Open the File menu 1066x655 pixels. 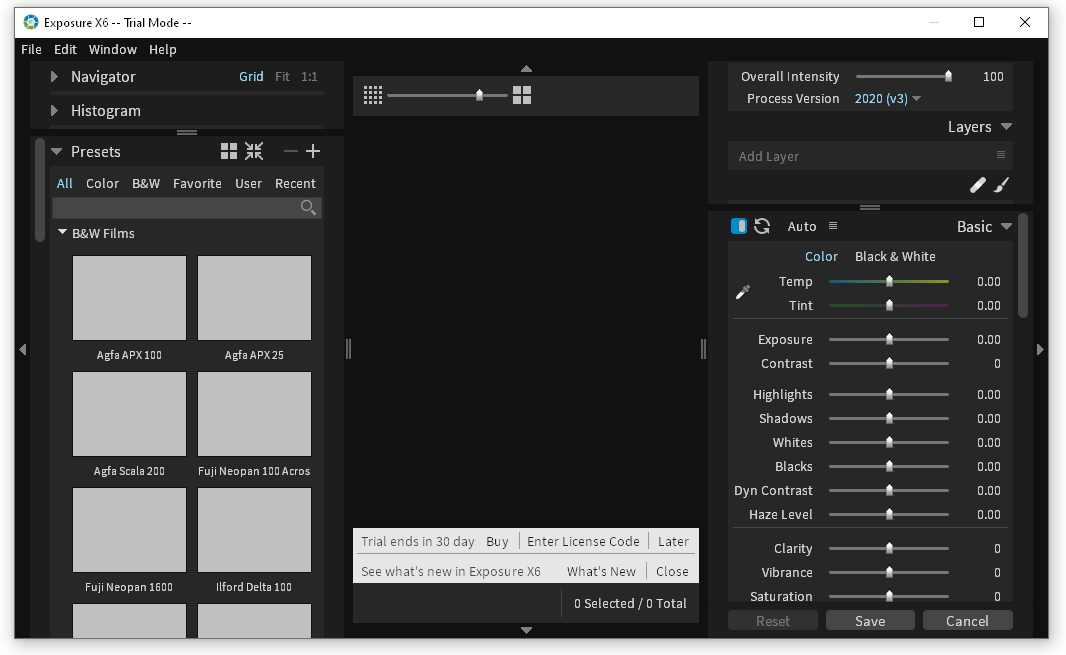[31, 50]
